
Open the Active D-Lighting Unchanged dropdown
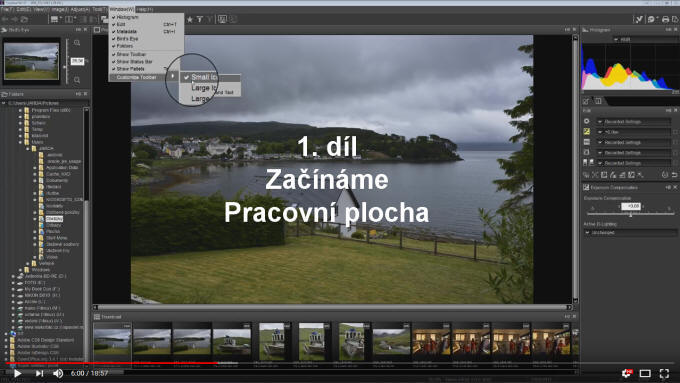click(x=631, y=232)
